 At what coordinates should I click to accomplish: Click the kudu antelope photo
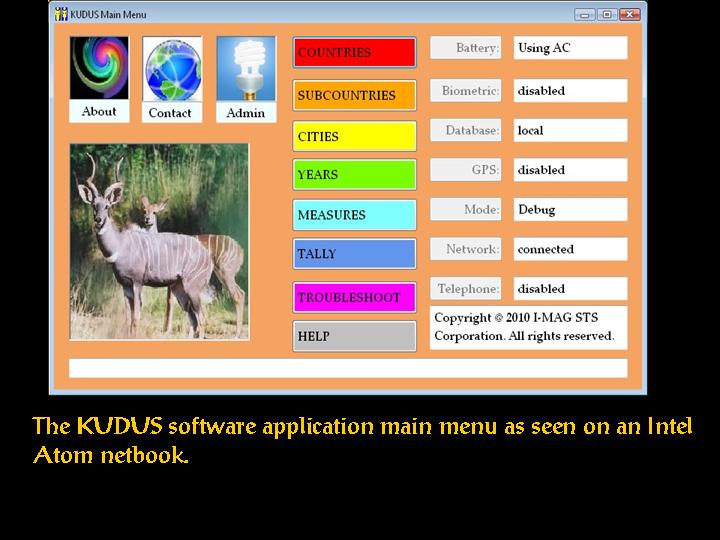pyautogui.click(x=159, y=241)
